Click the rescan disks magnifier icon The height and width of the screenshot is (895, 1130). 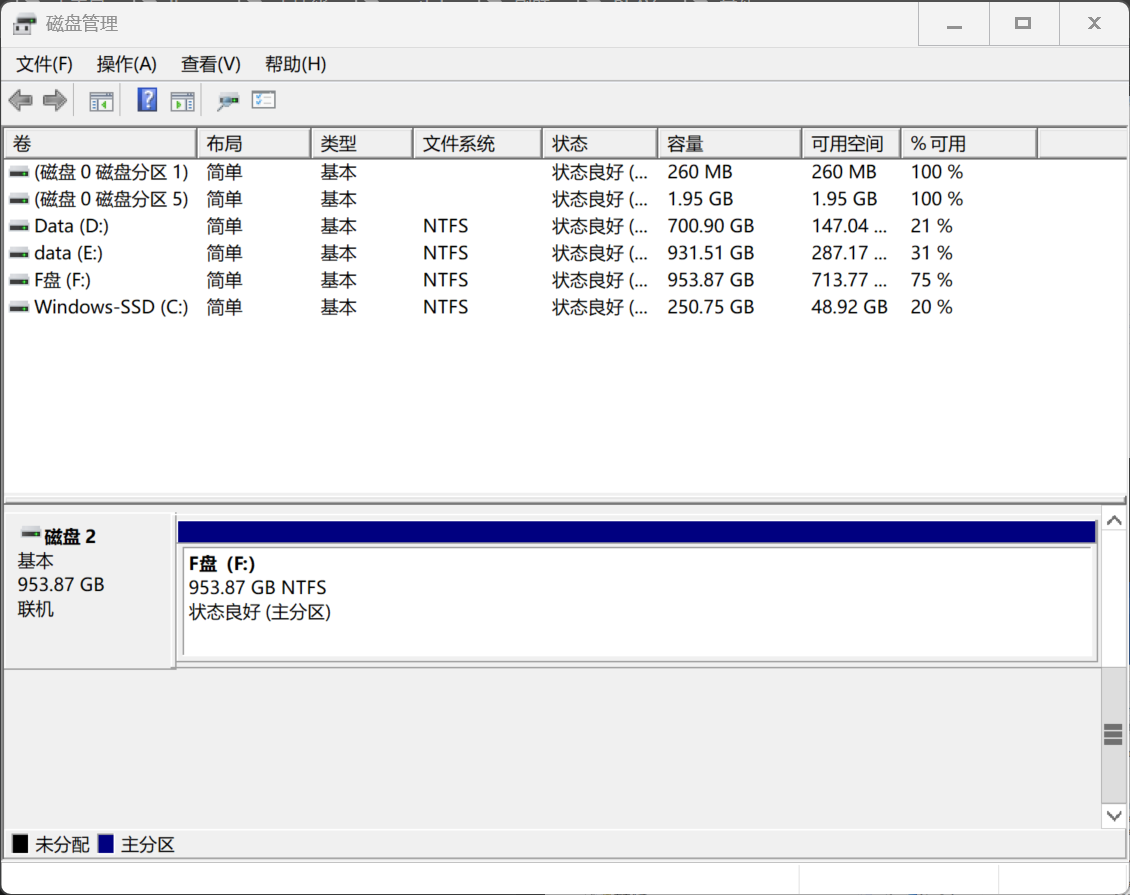pos(229,100)
